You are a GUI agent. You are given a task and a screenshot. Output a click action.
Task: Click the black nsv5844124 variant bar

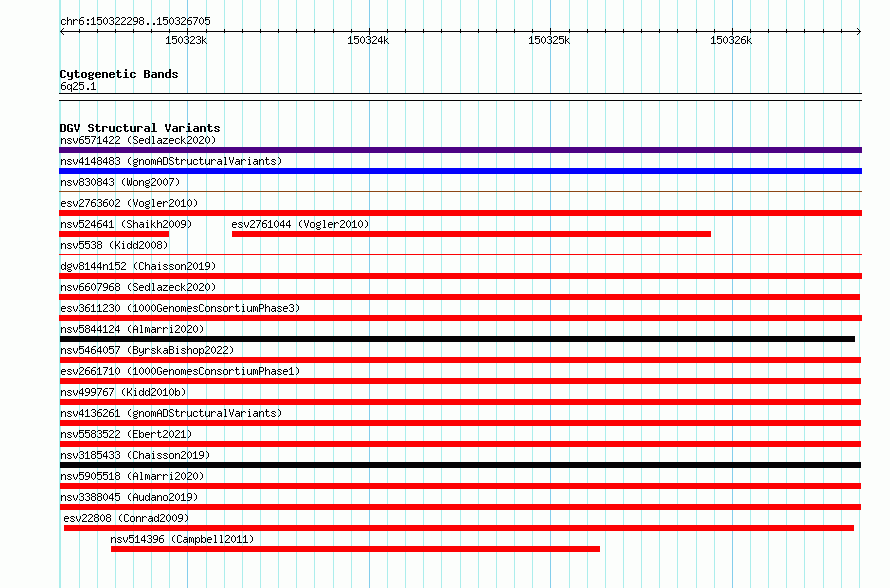457,339
